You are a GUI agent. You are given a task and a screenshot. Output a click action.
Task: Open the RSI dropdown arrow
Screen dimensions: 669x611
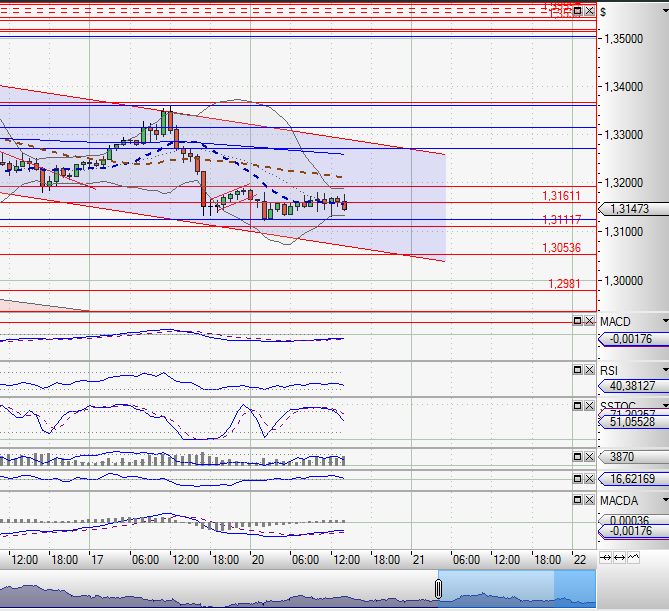tap(665, 370)
